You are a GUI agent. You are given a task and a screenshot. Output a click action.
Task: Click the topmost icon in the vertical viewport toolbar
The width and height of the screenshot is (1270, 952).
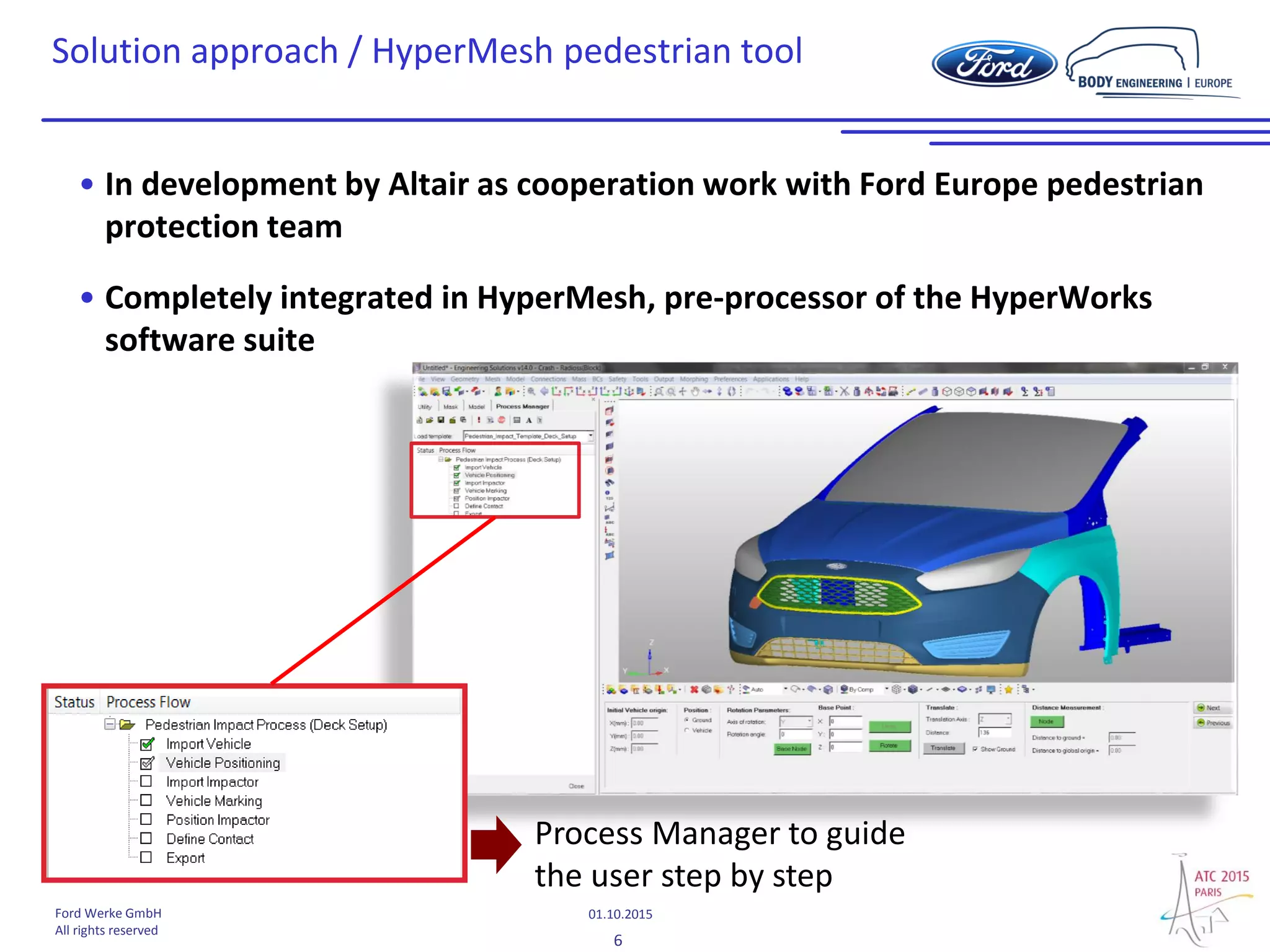point(609,410)
